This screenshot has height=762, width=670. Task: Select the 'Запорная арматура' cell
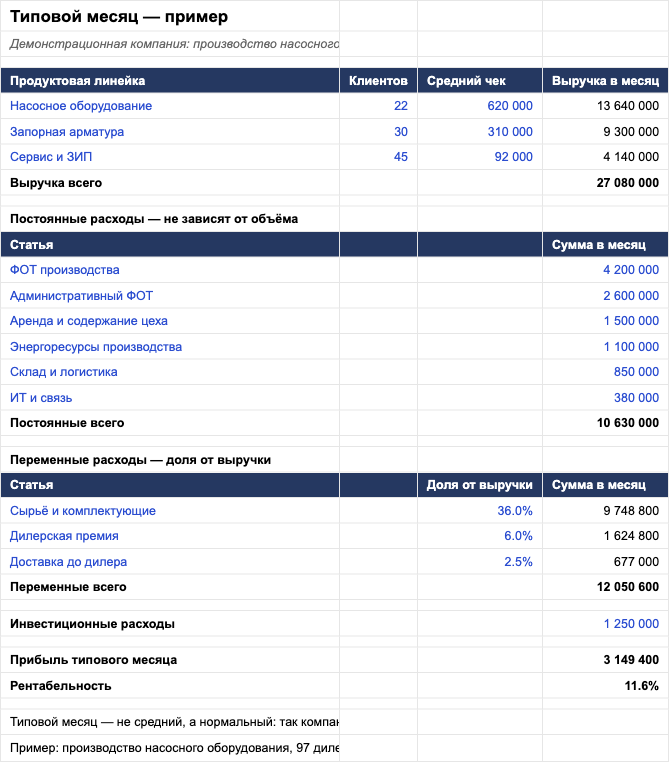coord(170,132)
